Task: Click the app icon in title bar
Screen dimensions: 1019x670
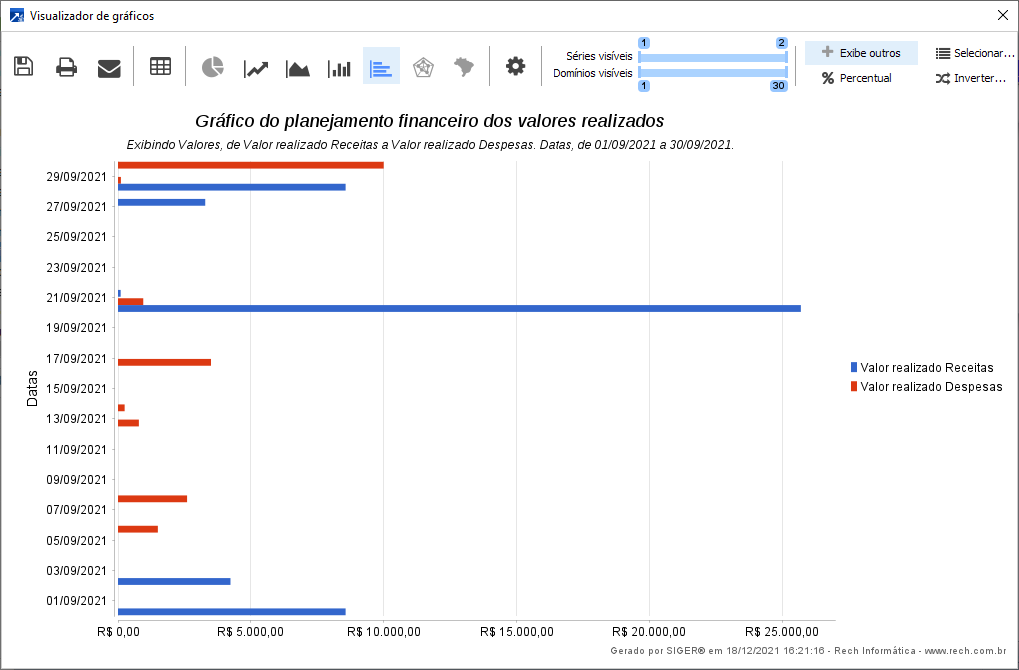Action: (16, 16)
